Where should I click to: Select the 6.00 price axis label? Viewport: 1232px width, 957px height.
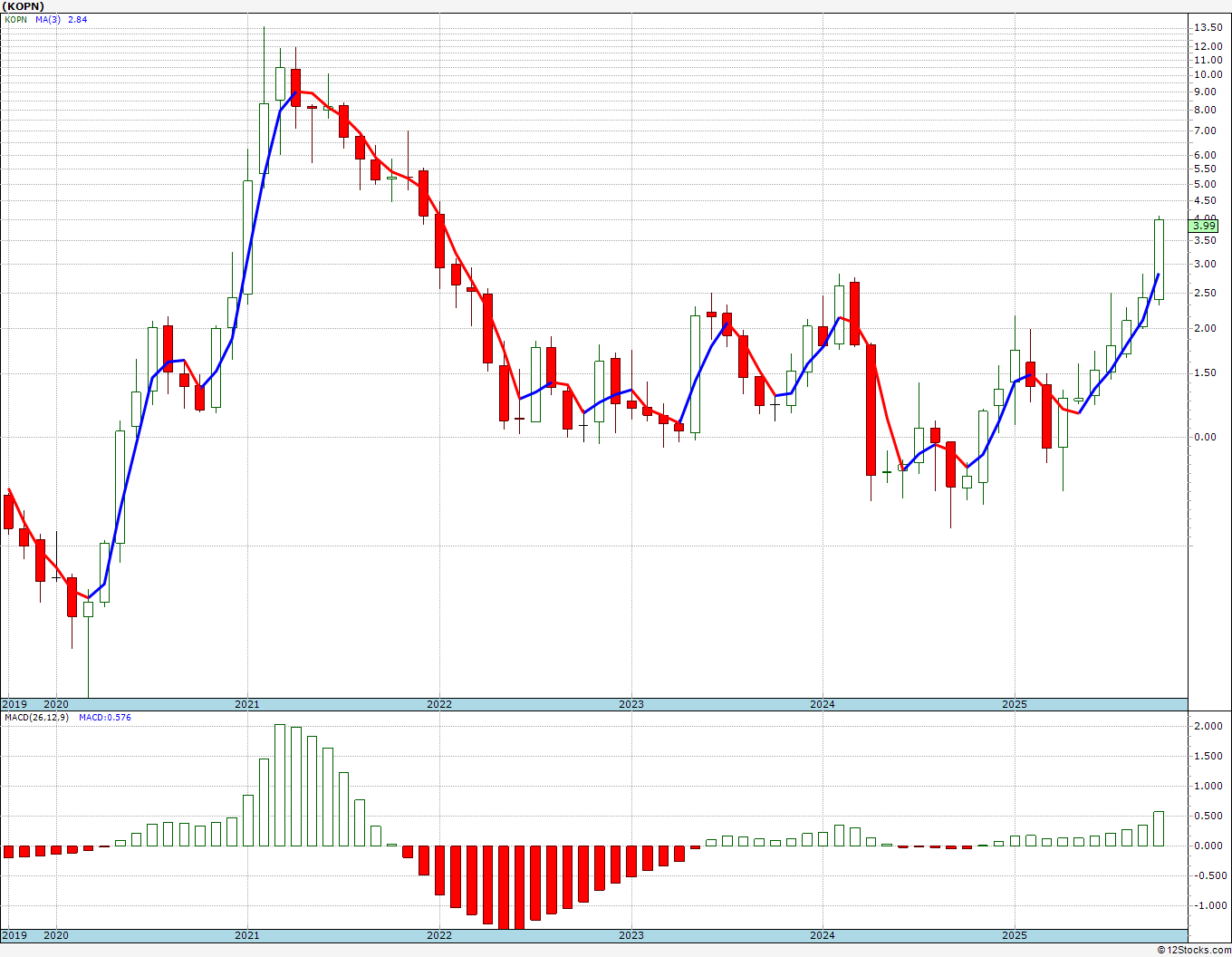tap(1205, 155)
